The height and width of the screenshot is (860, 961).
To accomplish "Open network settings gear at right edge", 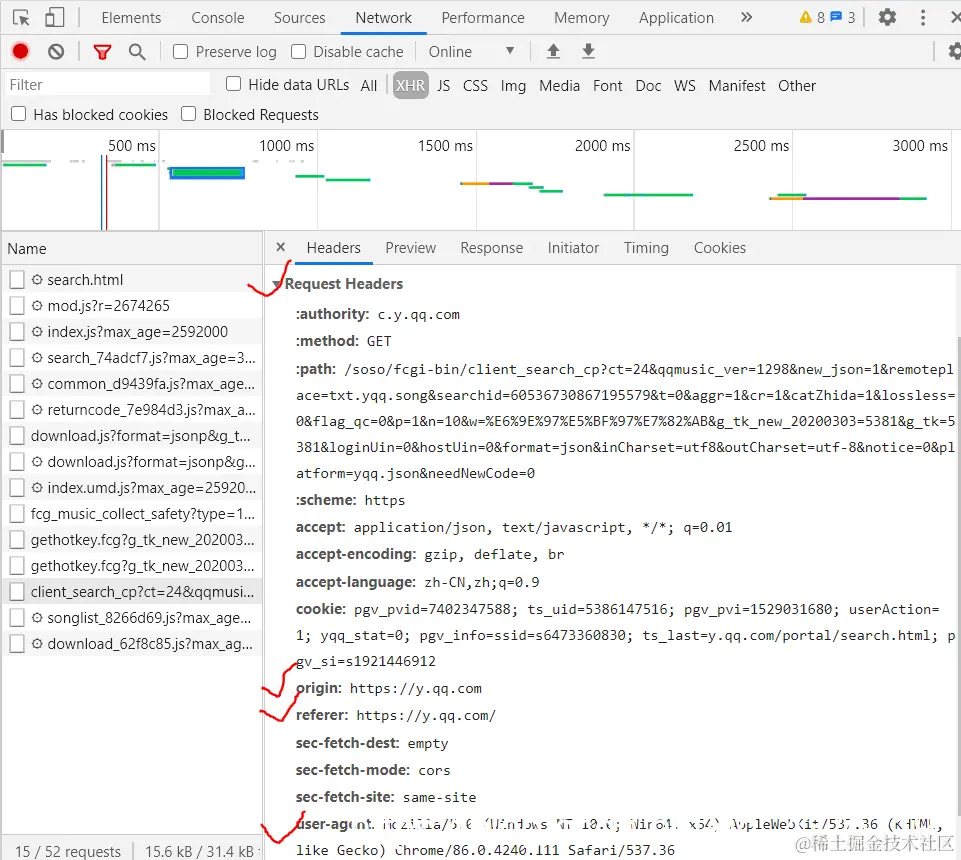I will point(953,51).
